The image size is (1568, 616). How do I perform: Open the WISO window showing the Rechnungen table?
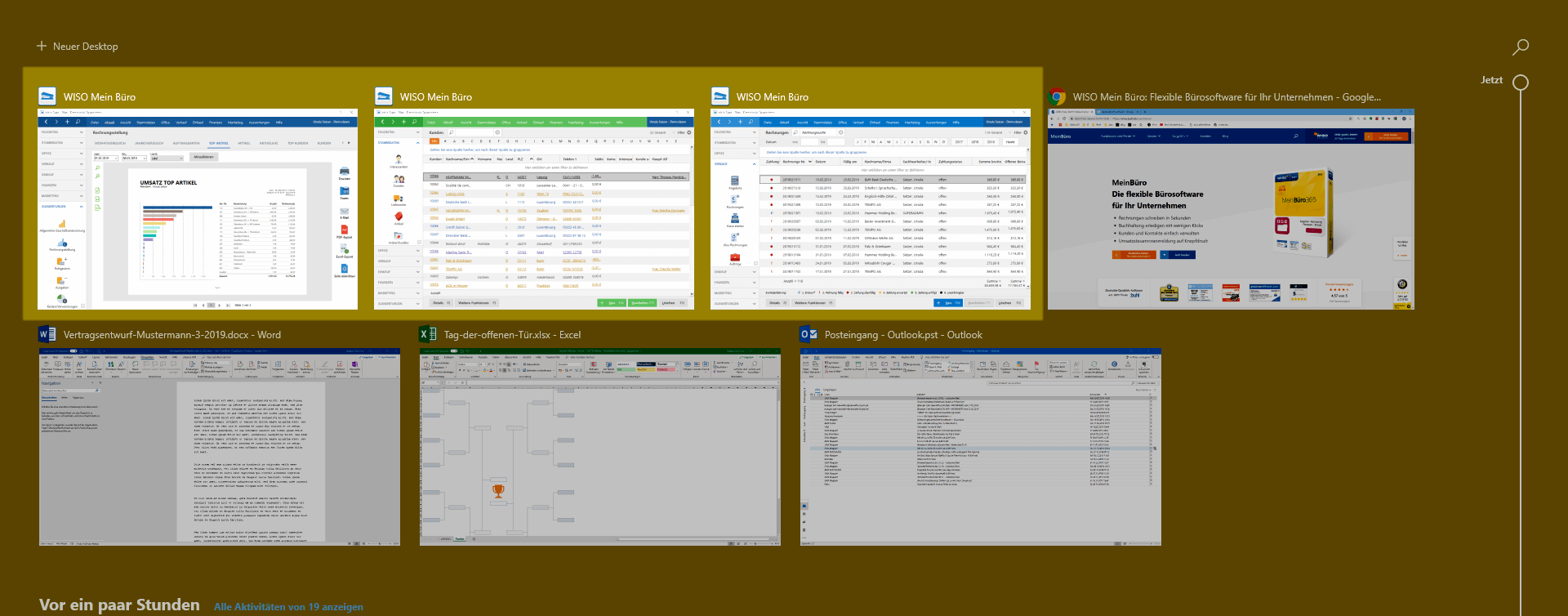click(x=871, y=209)
